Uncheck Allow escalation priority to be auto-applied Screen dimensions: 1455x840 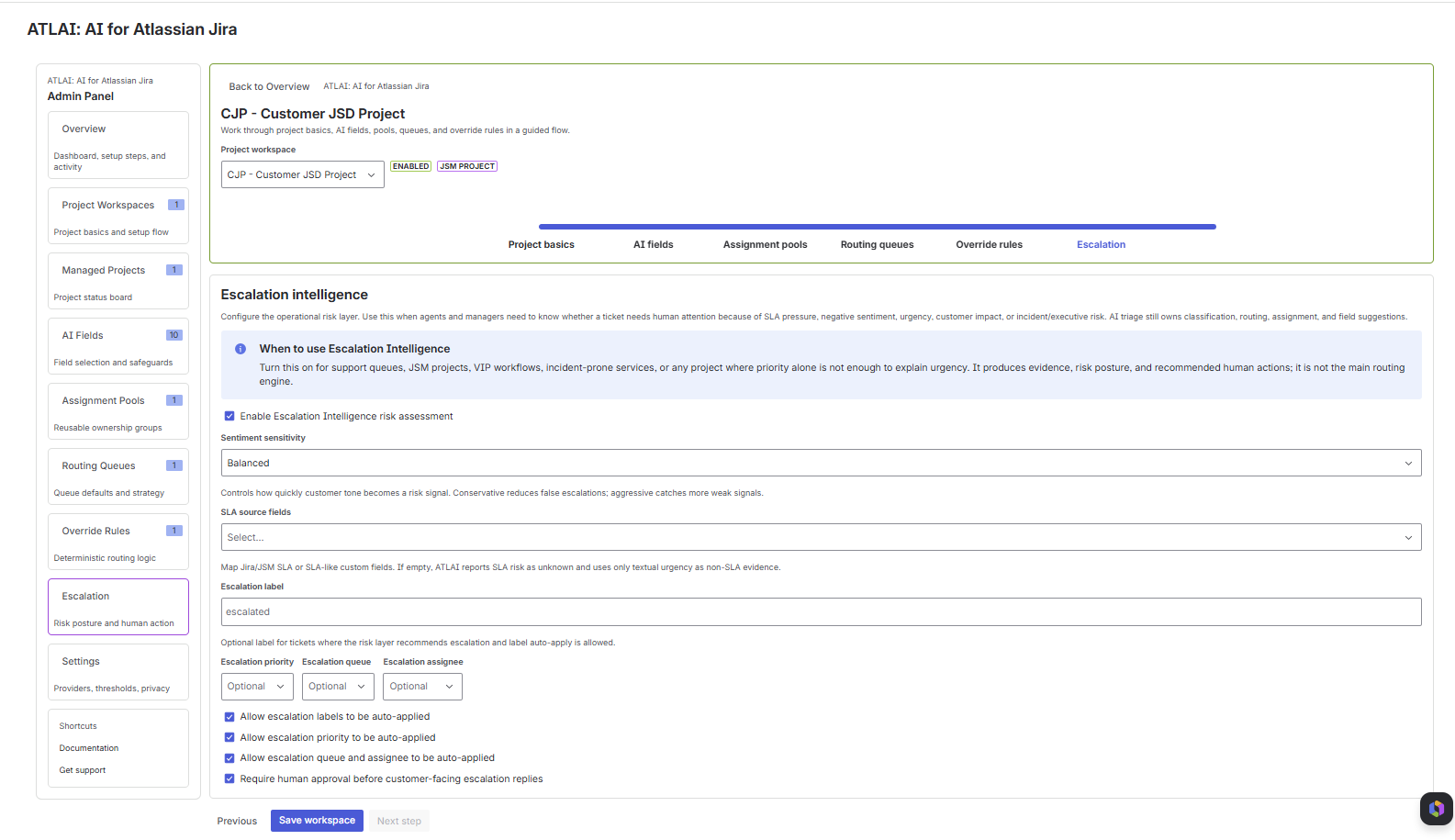click(x=229, y=737)
